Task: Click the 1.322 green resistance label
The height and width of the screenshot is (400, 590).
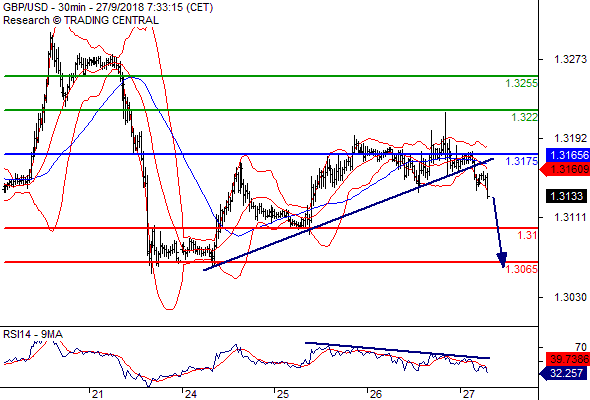Action: click(x=524, y=117)
